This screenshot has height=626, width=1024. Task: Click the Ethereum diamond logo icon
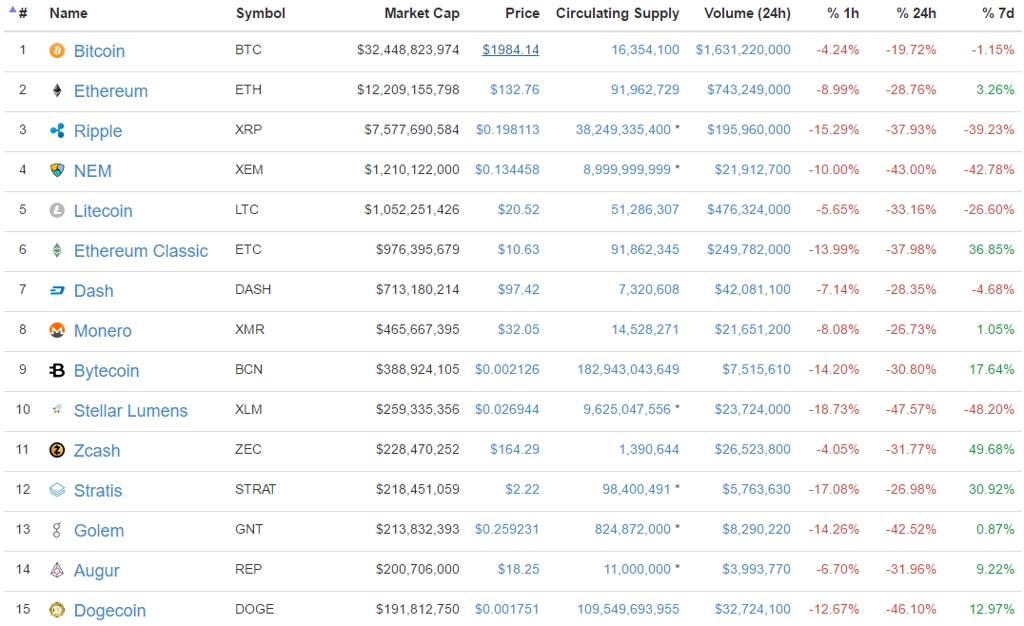click(x=57, y=91)
